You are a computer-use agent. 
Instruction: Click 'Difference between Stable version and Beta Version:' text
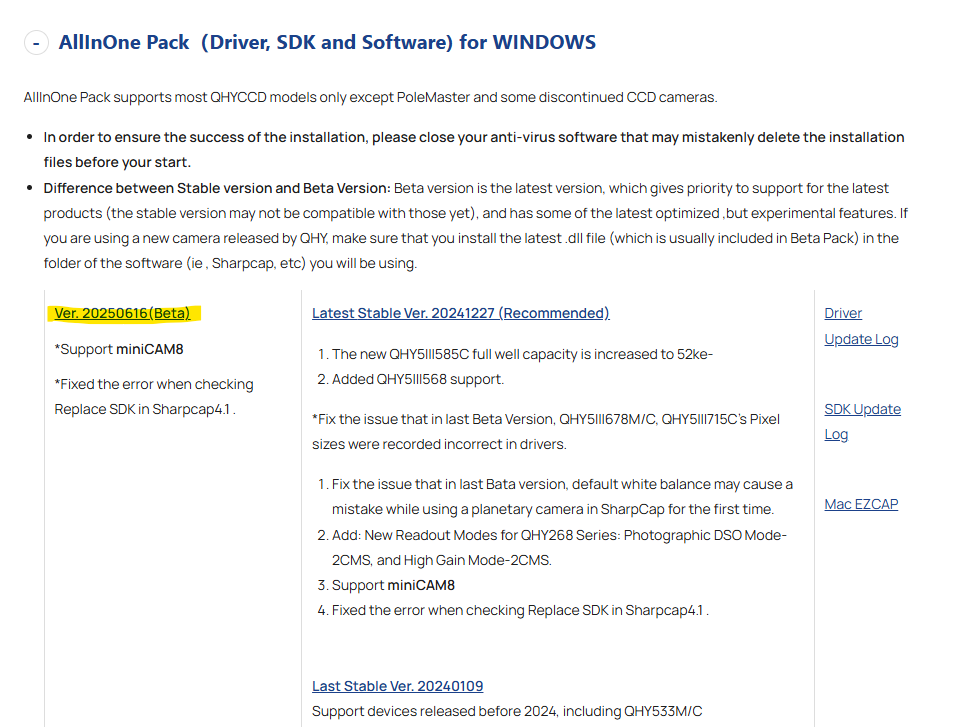point(217,188)
